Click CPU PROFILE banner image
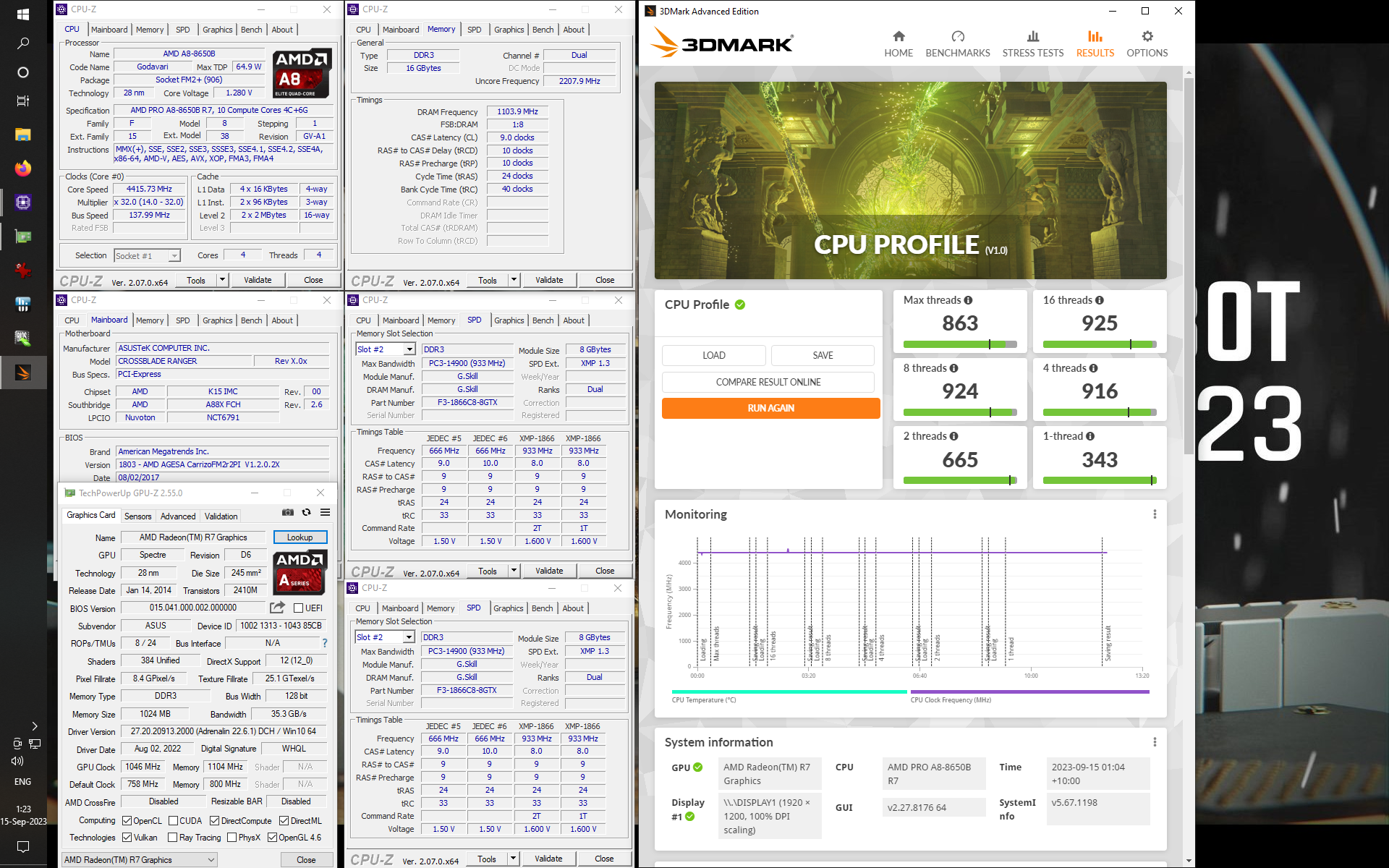Screen dimensions: 1389x868 tap(910, 180)
